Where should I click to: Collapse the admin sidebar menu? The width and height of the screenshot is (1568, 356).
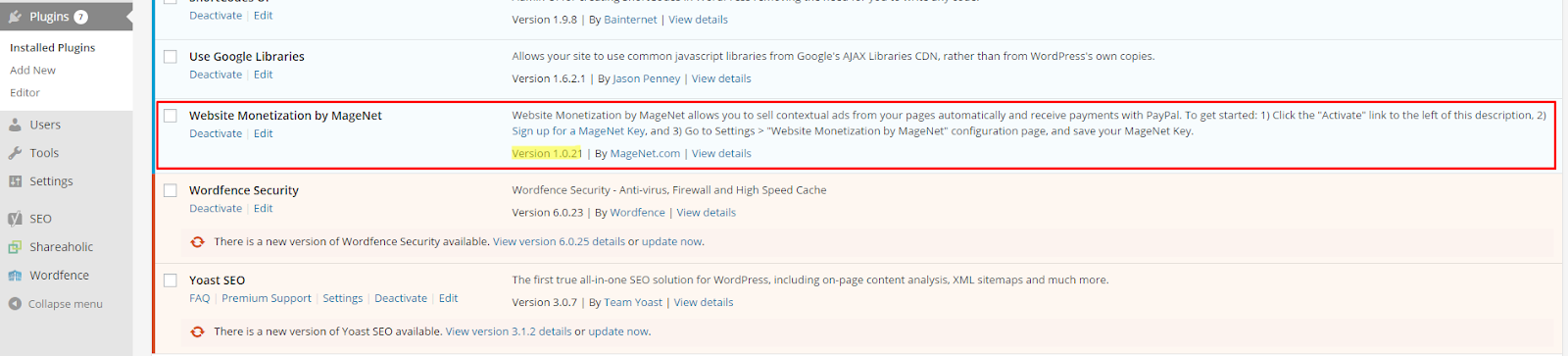point(65,304)
